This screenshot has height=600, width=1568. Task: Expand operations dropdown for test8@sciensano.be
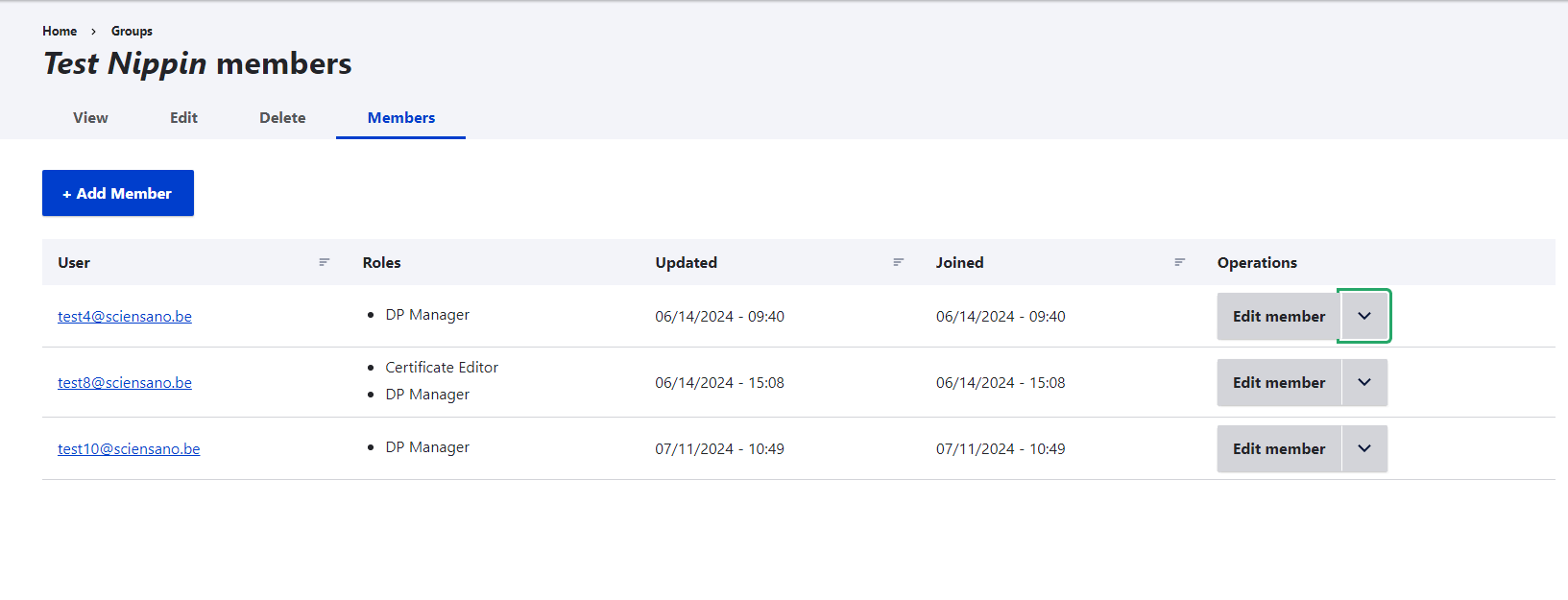click(x=1364, y=382)
